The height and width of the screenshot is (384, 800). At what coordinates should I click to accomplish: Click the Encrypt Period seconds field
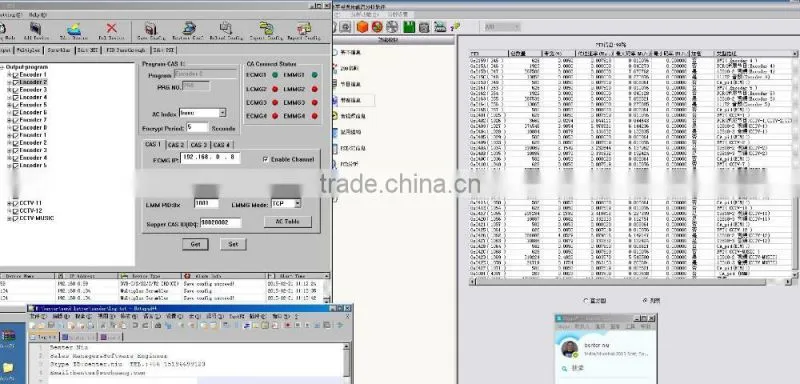pyautogui.click(x=197, y=127)
